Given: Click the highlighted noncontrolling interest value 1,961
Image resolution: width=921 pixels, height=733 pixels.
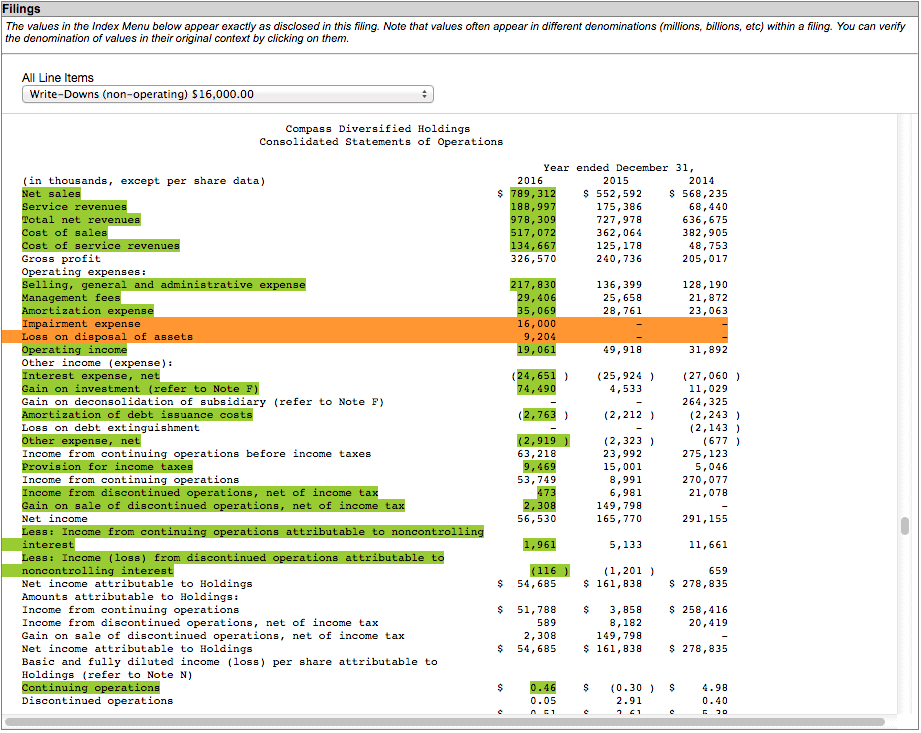Looking at the screenshot, I should pos(540,544).
